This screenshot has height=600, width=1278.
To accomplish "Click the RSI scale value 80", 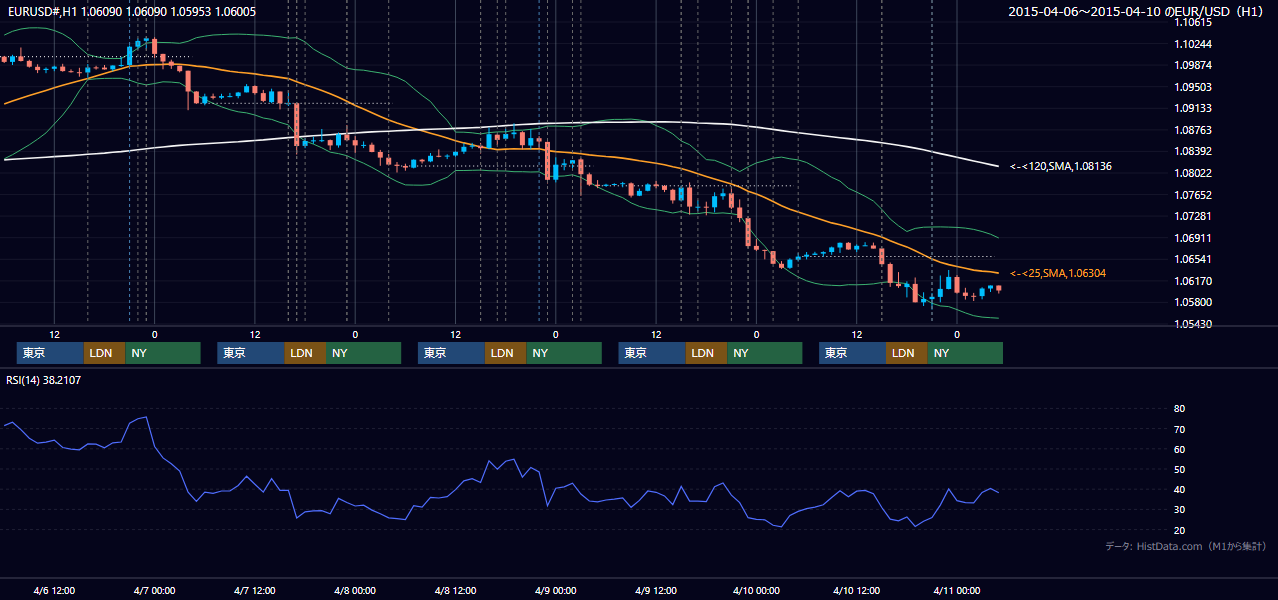I will pos(1180,409).
